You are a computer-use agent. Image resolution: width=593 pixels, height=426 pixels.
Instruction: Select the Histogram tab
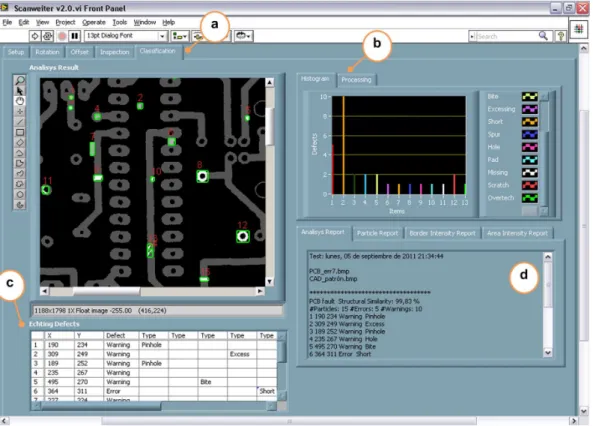point(315,79)
